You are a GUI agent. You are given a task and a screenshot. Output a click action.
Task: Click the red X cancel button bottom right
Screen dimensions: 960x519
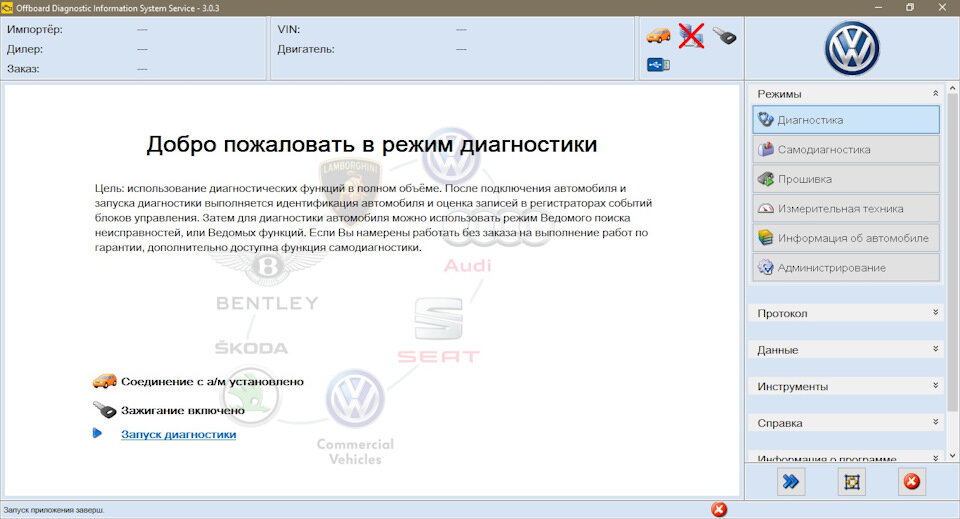(912, 482)
